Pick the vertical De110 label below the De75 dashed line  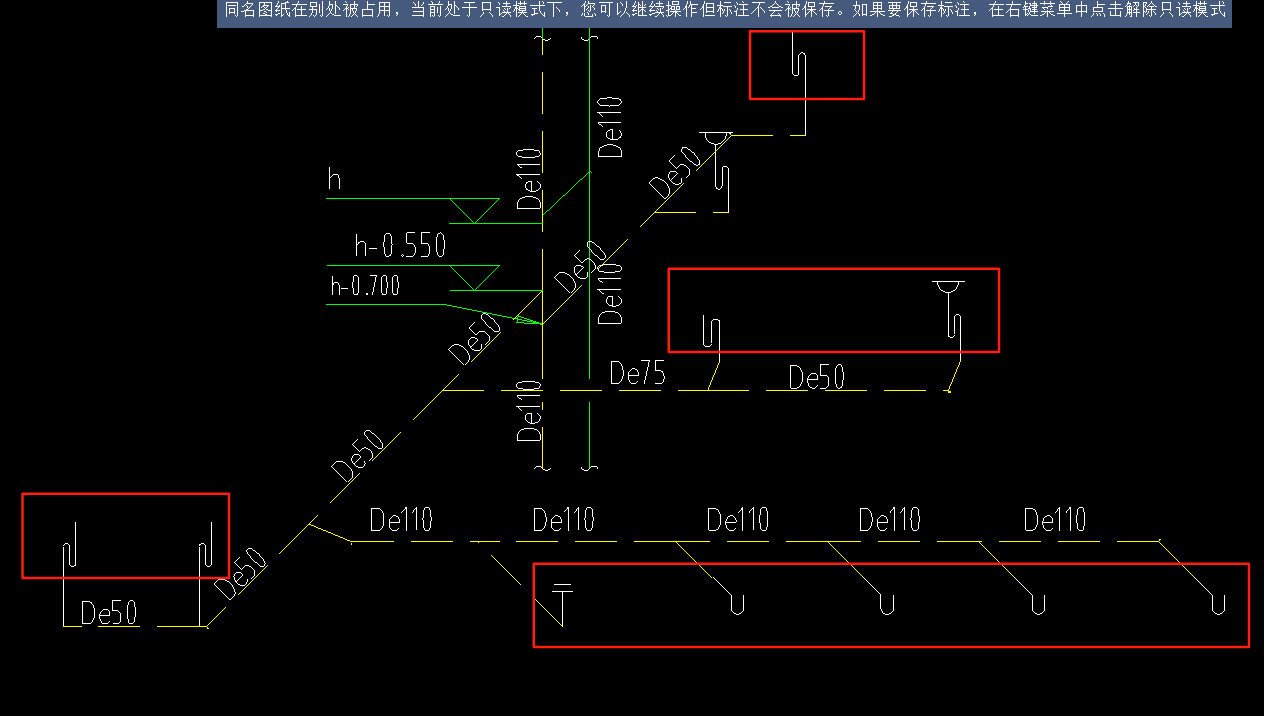(530, 411)
